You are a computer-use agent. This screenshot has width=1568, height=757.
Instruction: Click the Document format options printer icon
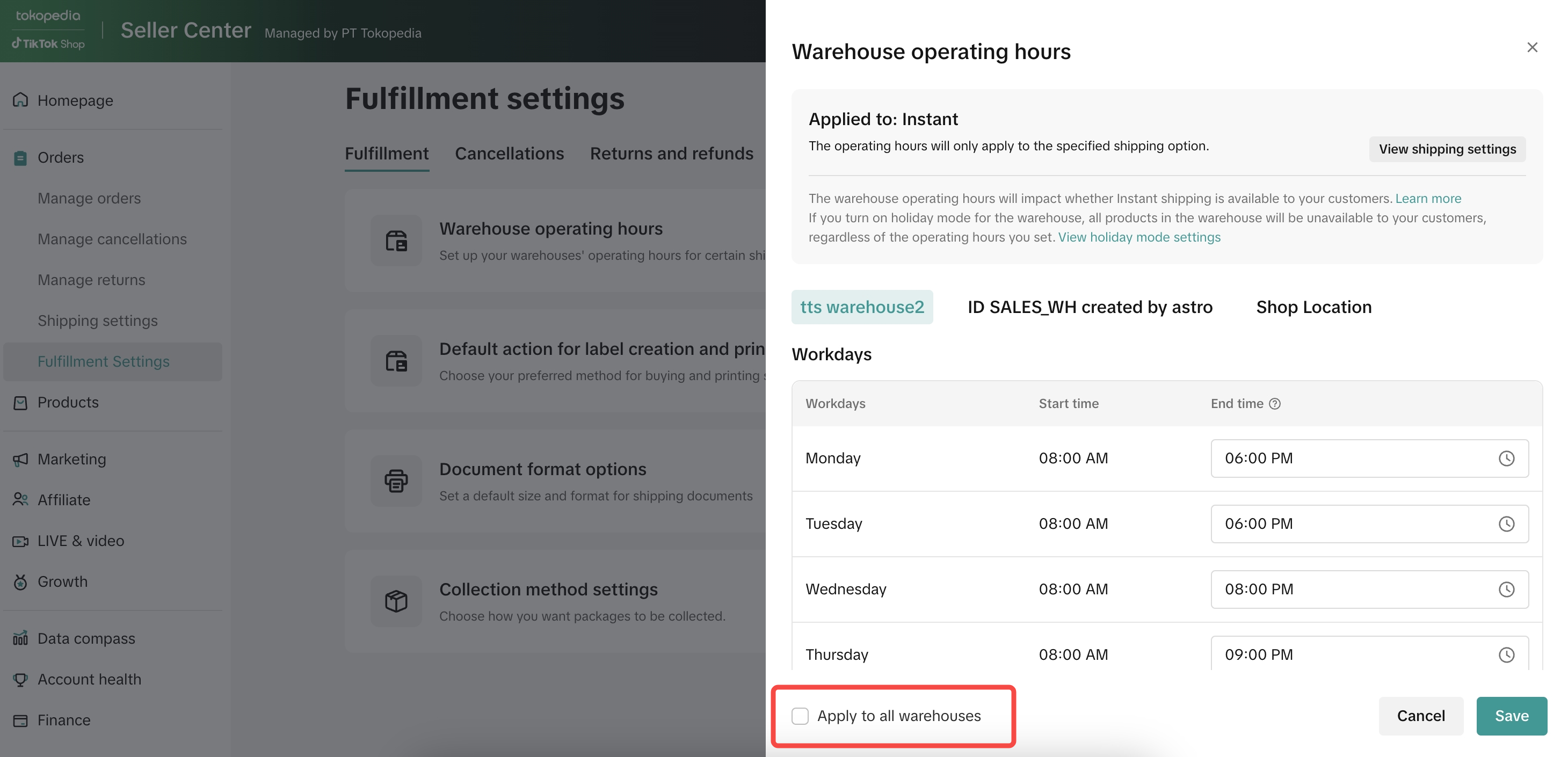point(396,481)
